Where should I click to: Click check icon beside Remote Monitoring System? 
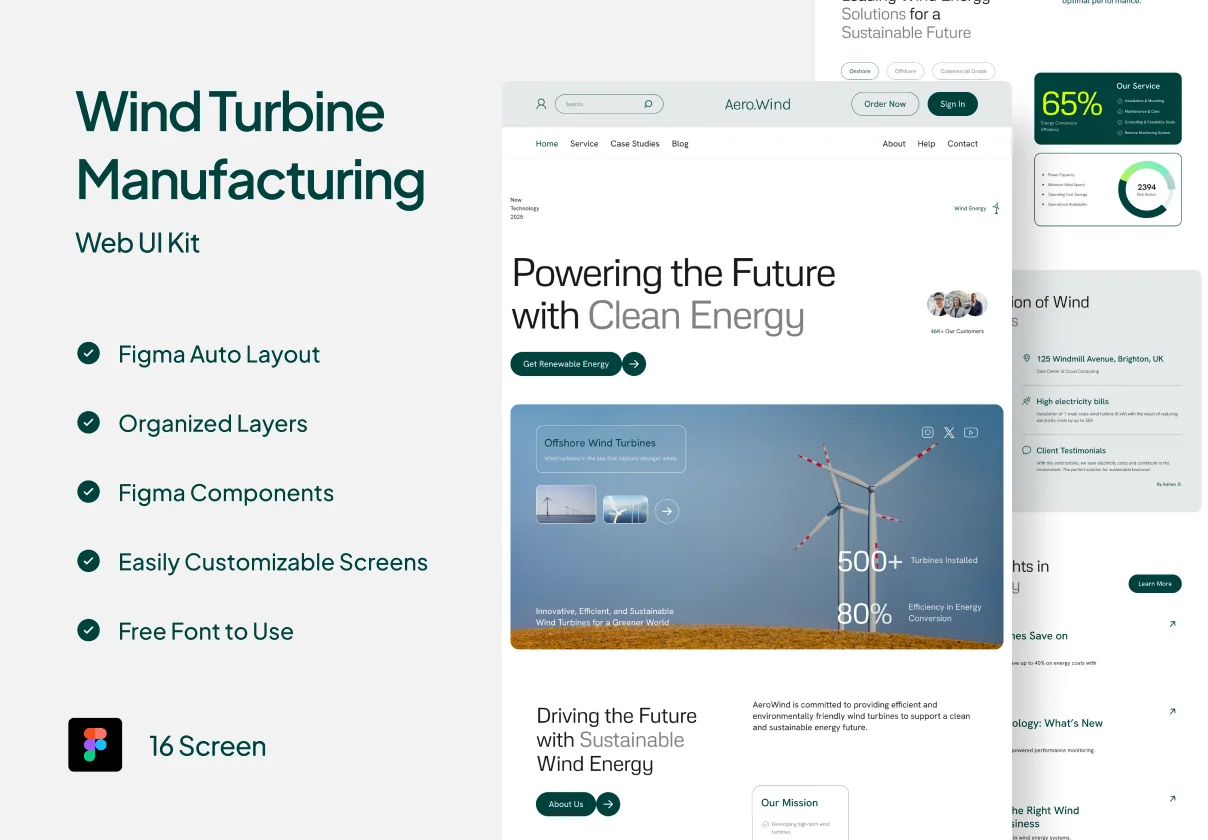click(1119, 132)
